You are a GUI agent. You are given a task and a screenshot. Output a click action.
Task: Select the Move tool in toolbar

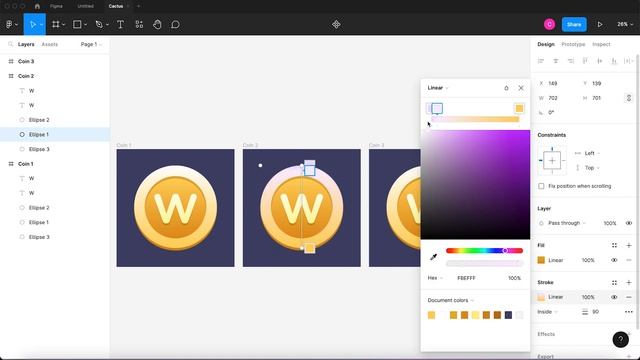pyautogui.click(x=33, y=24)
